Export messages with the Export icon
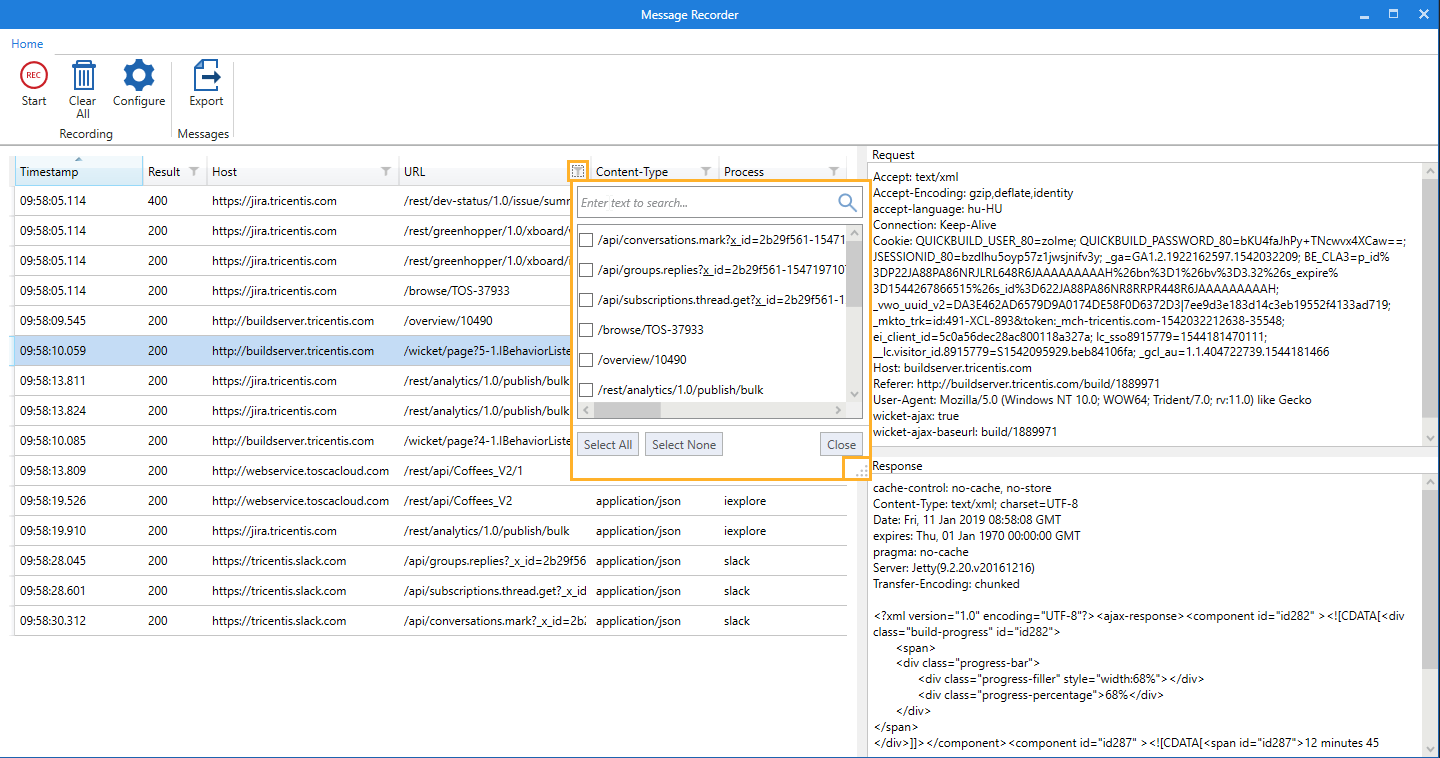The image size is (1440, 758). click(x=206, y=77)
